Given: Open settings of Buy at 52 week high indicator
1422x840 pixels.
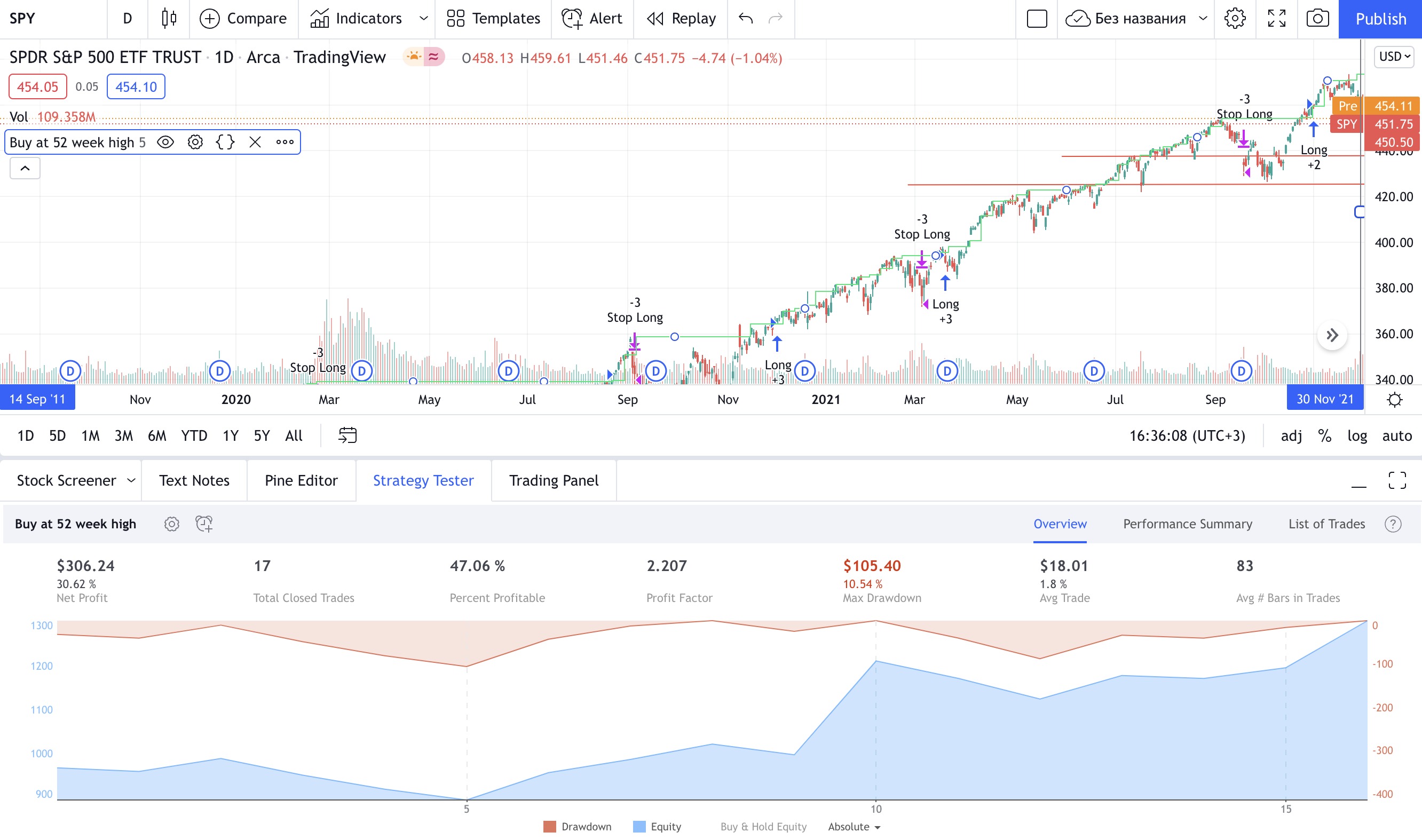Looking at the screenshot, I should click(195, 142).
